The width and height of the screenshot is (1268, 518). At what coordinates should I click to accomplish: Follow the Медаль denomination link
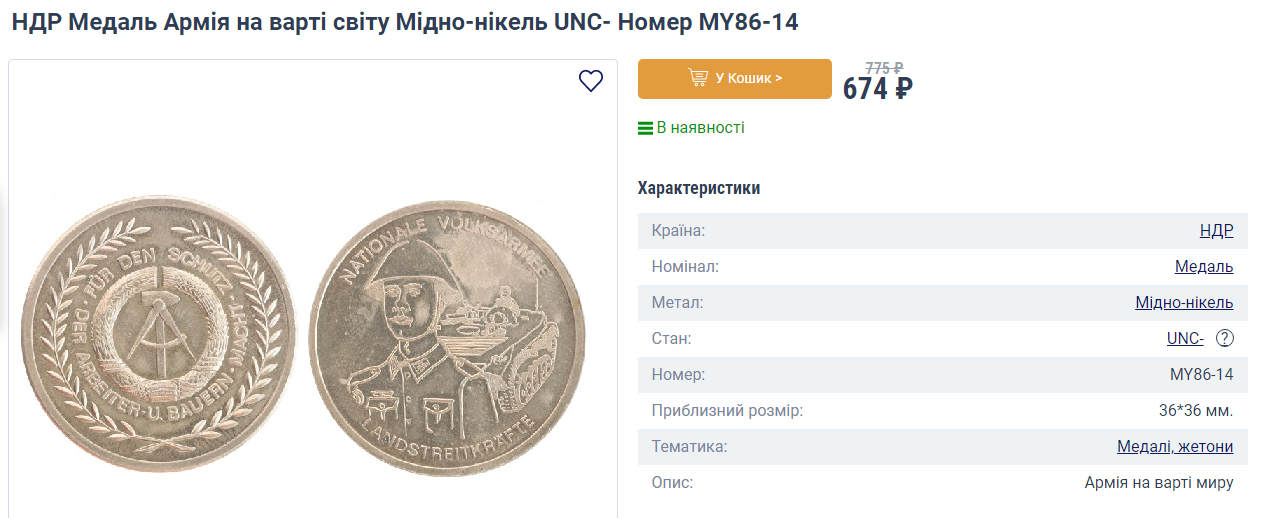1204,267
